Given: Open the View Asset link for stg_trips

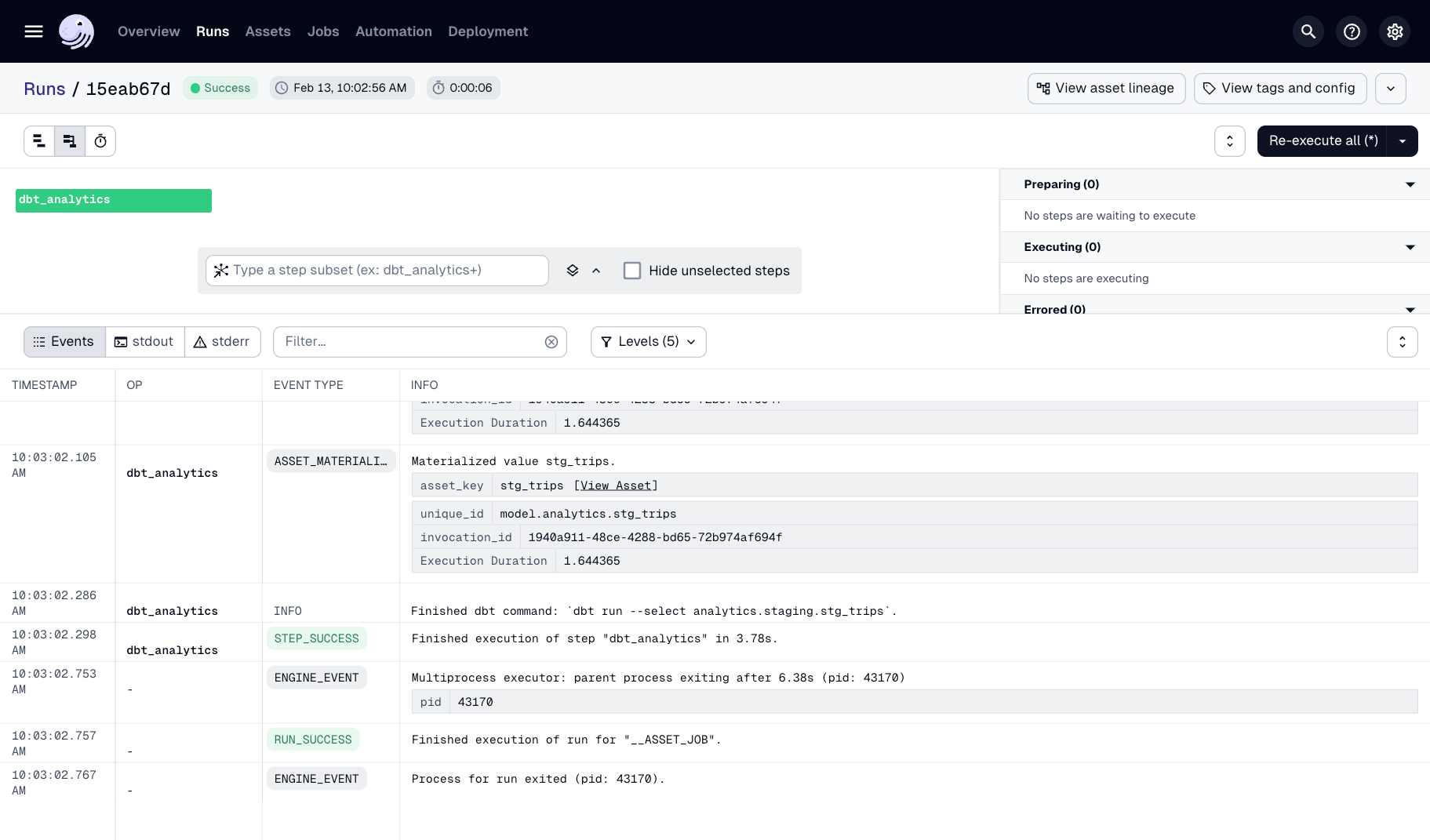Looking at the screenshot, I should 615,485.
